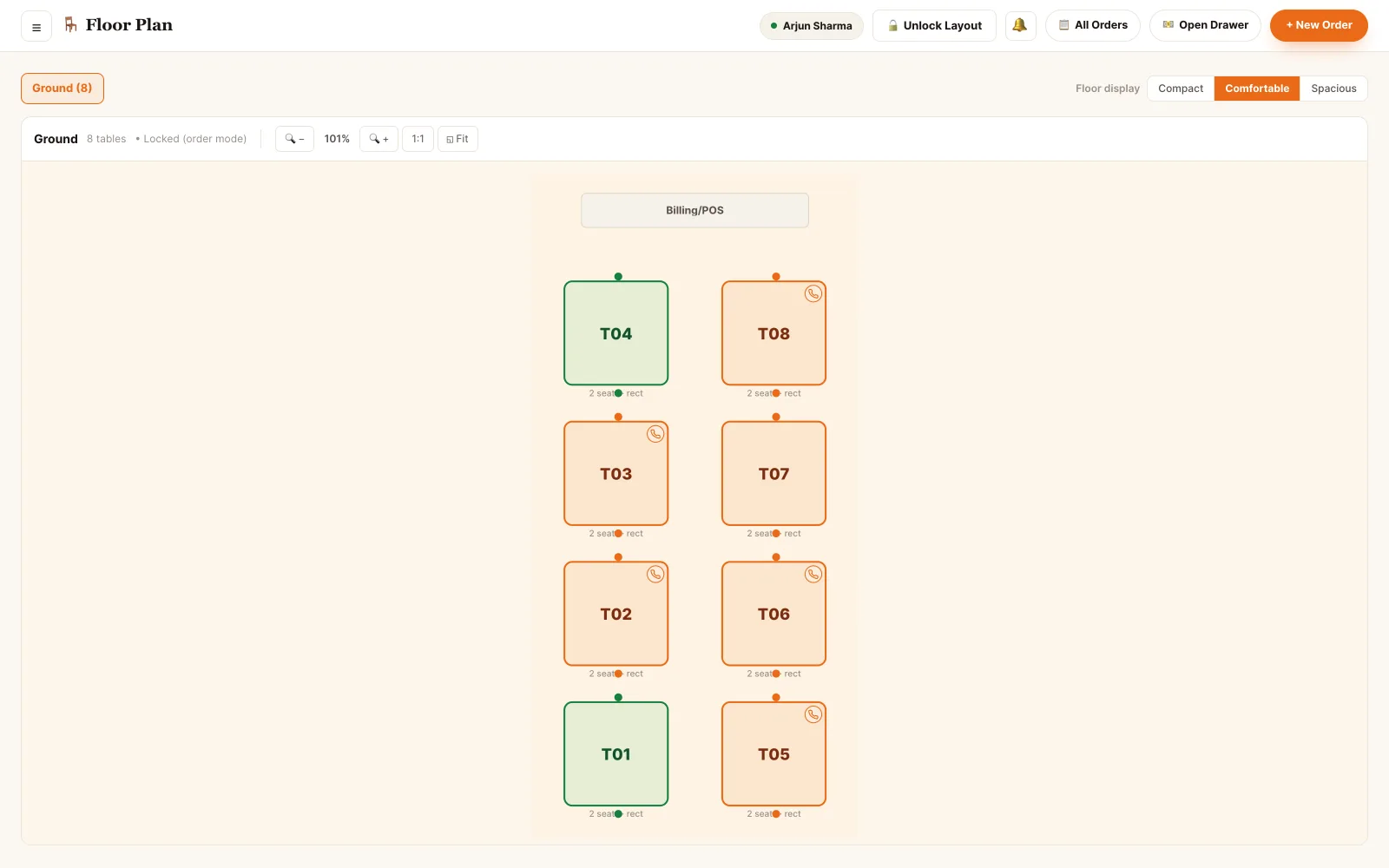Reset zoom with 1:1 button
Screen dimensions: 1389x868
coord(418,139)
